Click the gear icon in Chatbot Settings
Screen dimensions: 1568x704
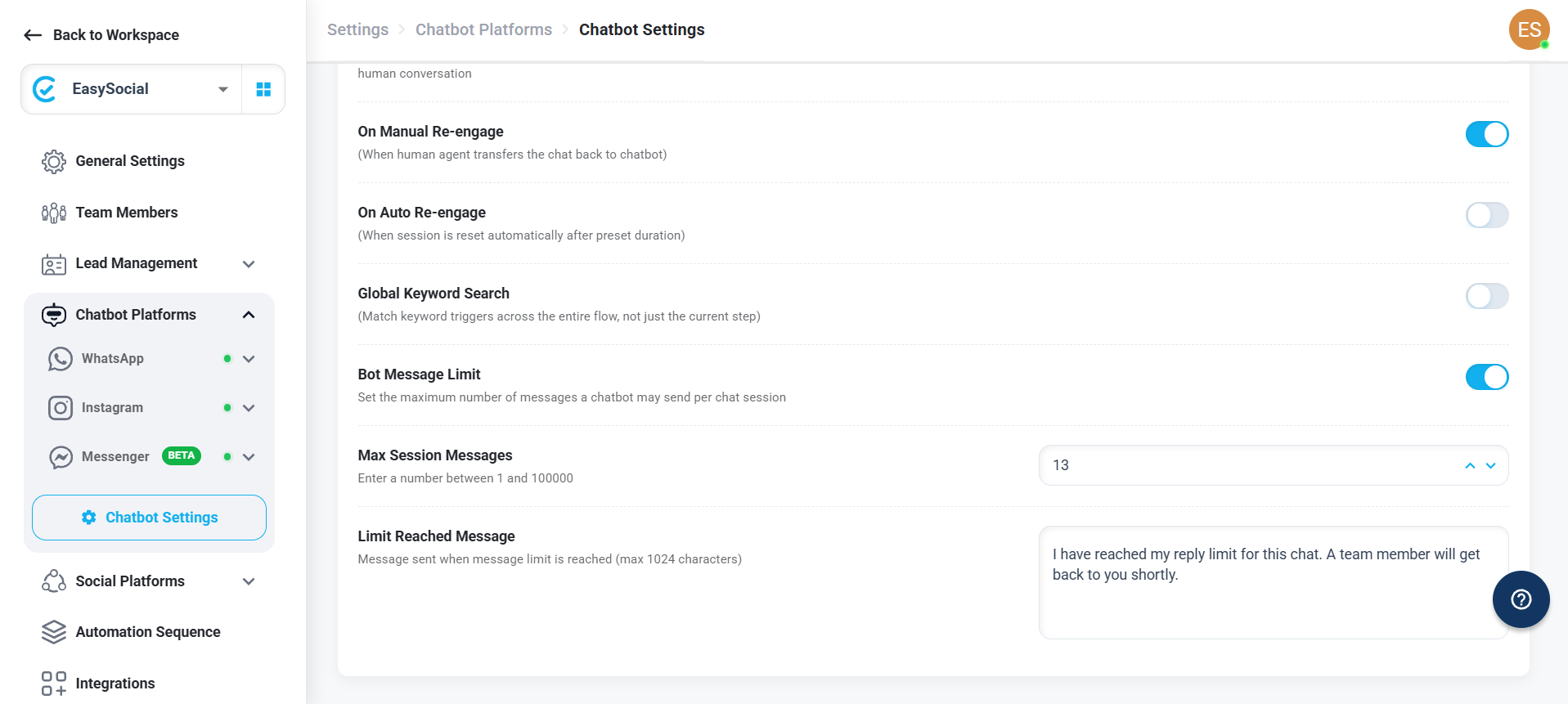(89, 518)
